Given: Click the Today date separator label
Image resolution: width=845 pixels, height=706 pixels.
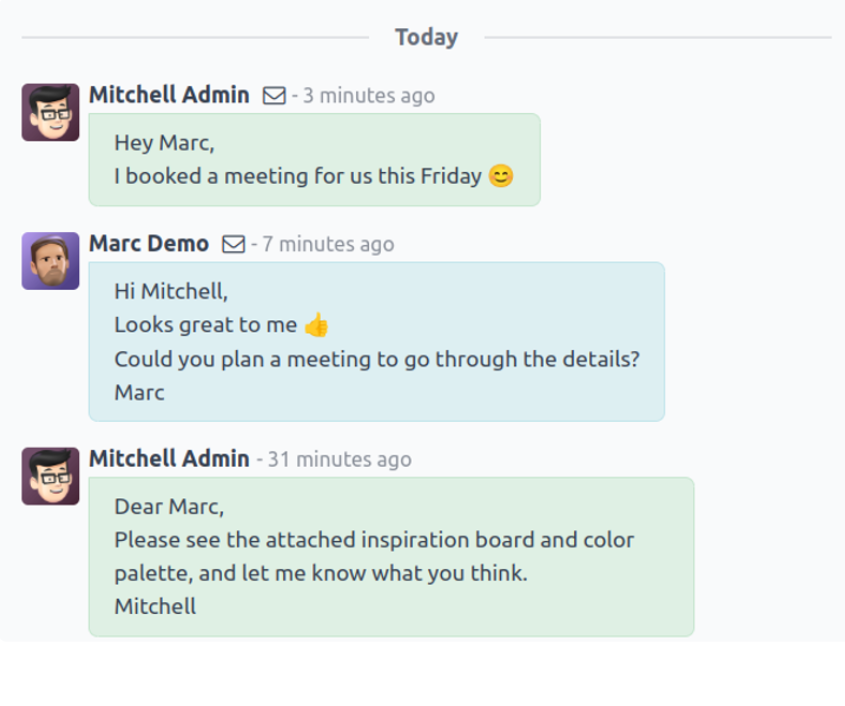Looking at the screenshot, I should coord(426,37).
